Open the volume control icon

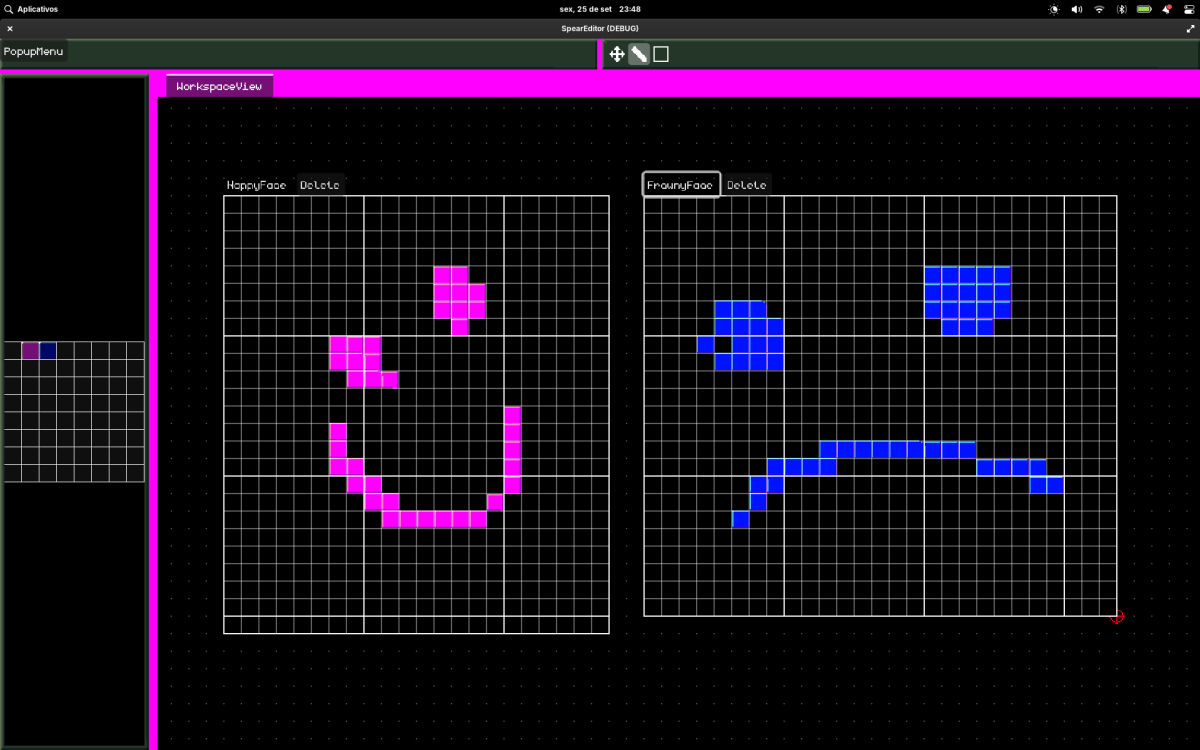click(1077, 9)
